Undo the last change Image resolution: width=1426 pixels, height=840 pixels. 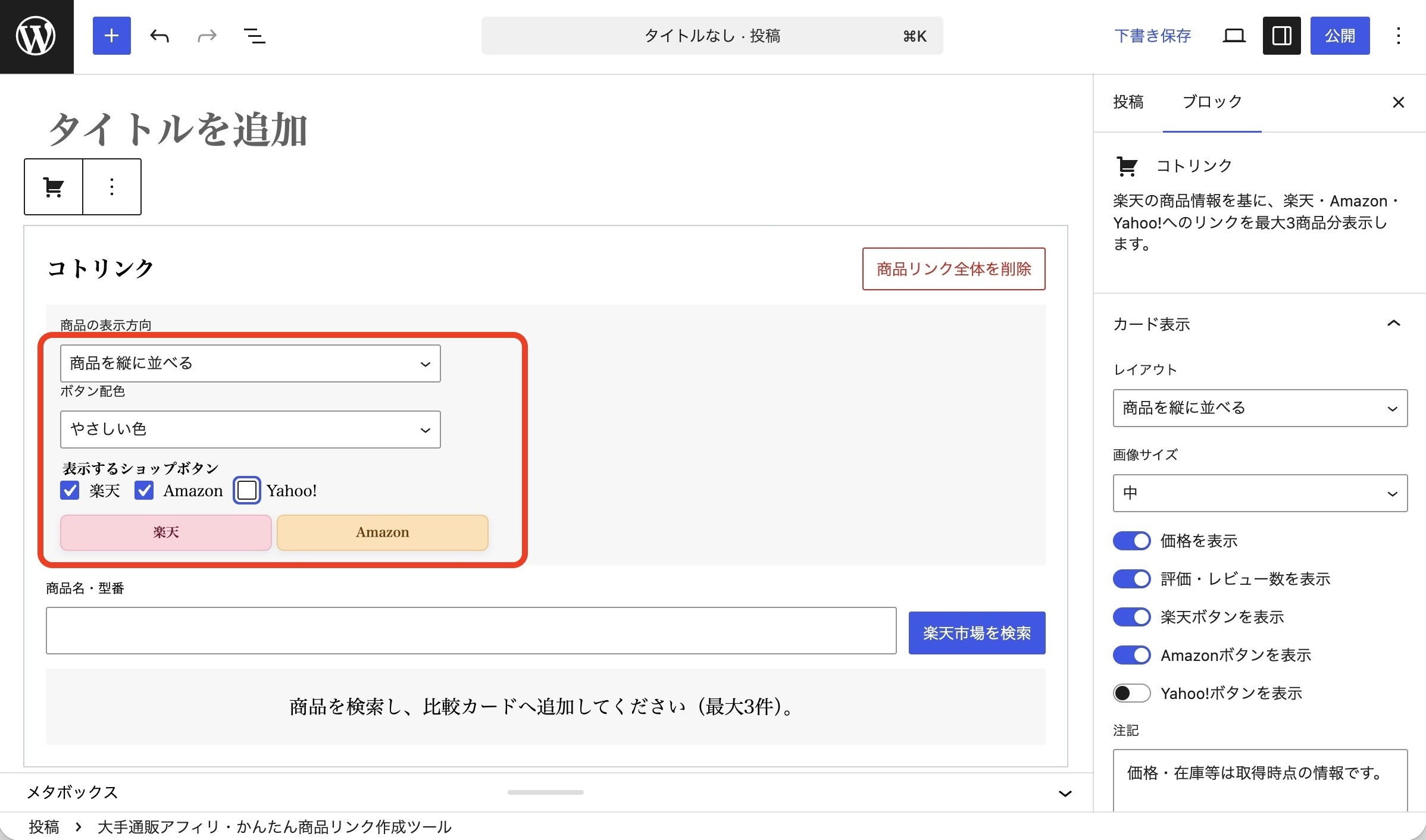(x=160, y=36)
